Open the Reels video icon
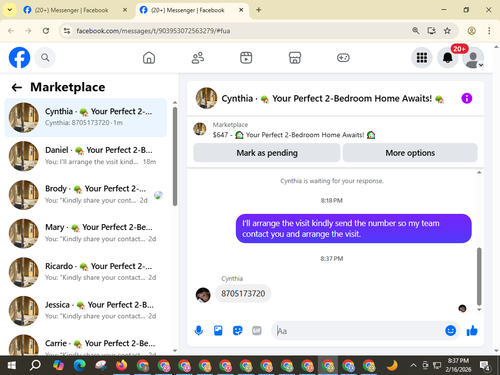This screenshot has height=375, width=500. tap(246, 58)
